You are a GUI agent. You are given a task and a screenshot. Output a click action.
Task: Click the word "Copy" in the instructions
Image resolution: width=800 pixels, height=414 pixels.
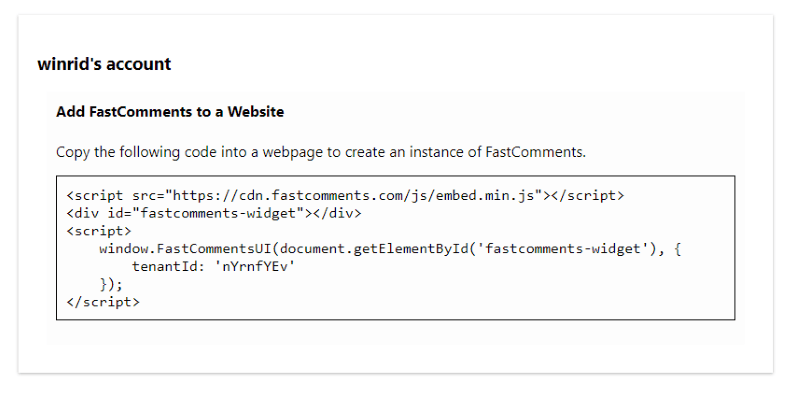coord(73,152)
